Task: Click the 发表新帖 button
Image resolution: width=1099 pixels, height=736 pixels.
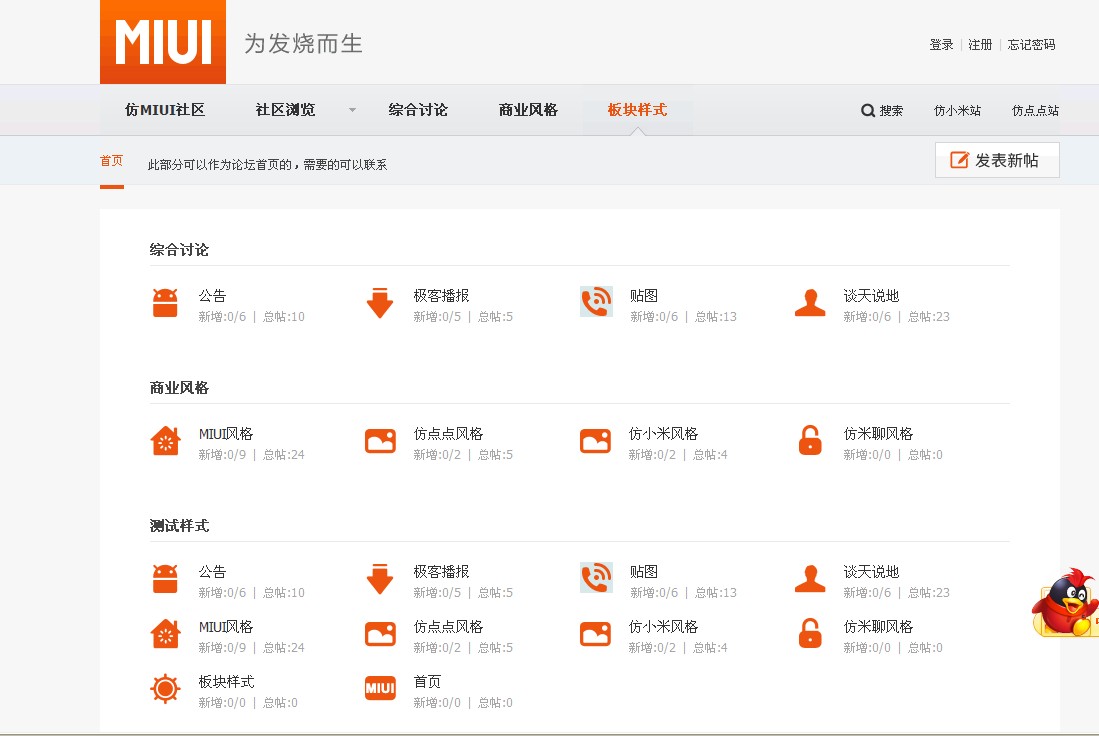Action: coord(997,160)
